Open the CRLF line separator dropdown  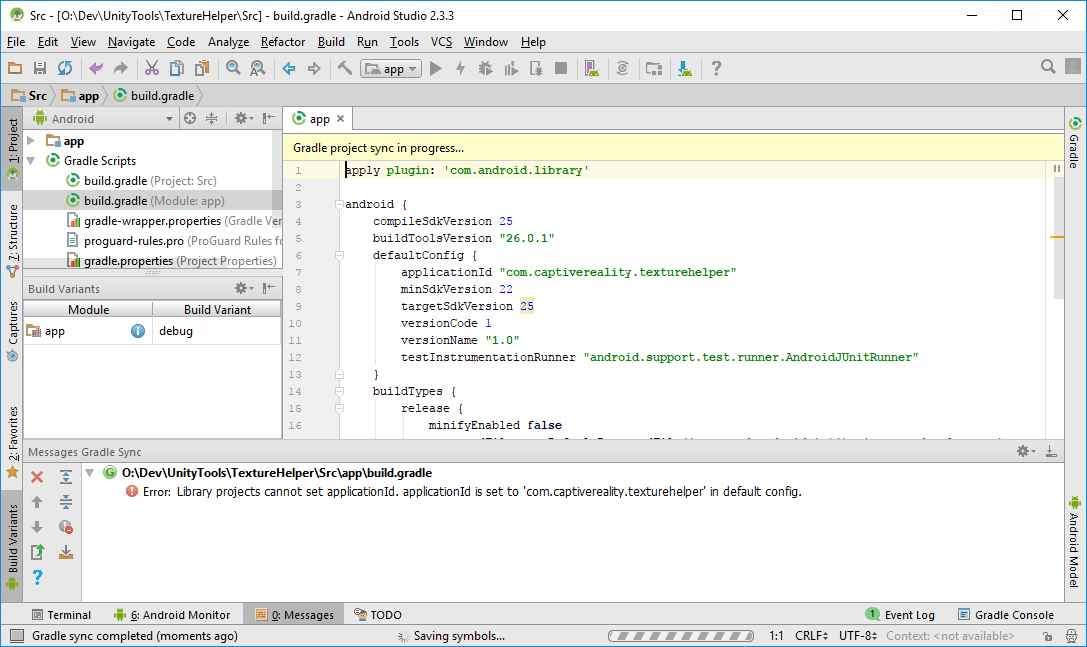point(811,636)
